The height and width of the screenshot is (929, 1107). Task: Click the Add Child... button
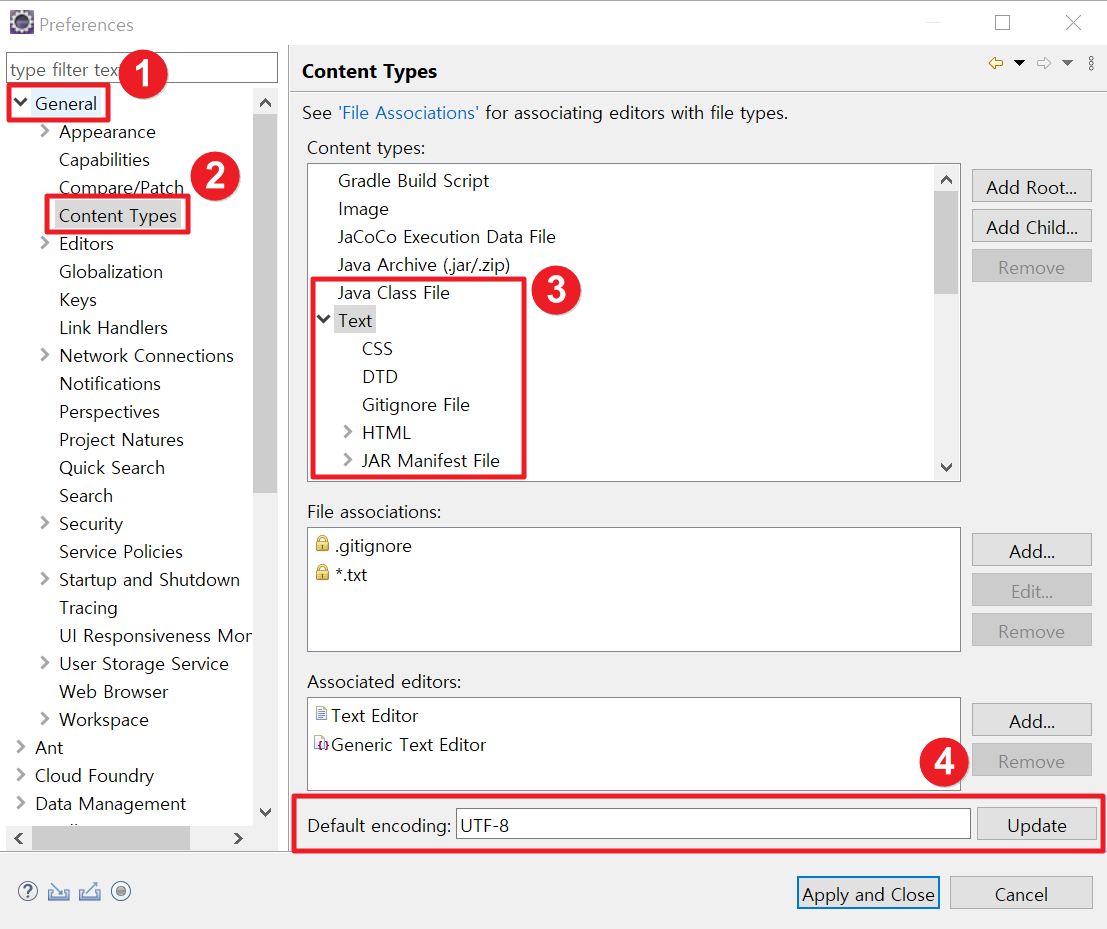pyautogui.click(x=1031, y=227)
